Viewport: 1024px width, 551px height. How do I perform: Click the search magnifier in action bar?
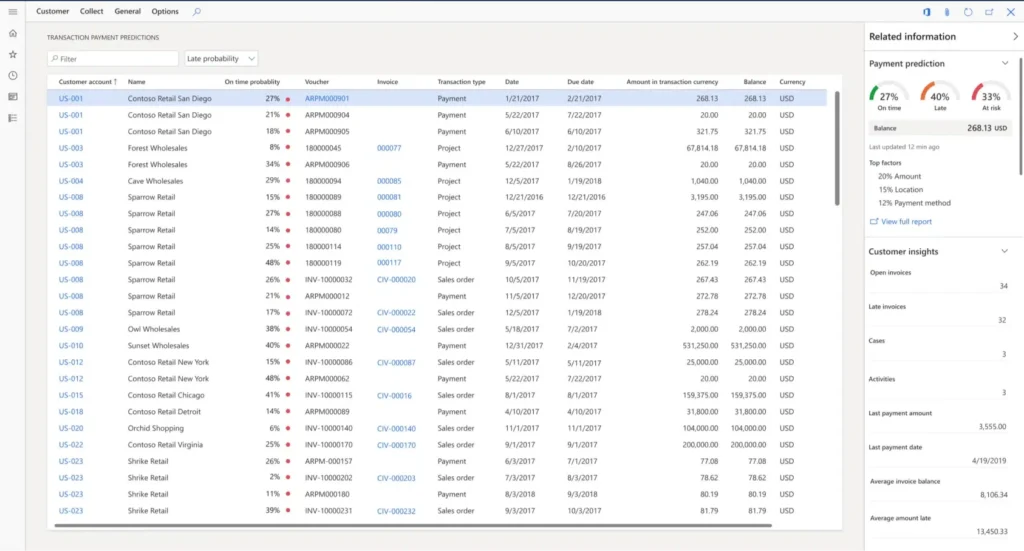pos(197,11)
